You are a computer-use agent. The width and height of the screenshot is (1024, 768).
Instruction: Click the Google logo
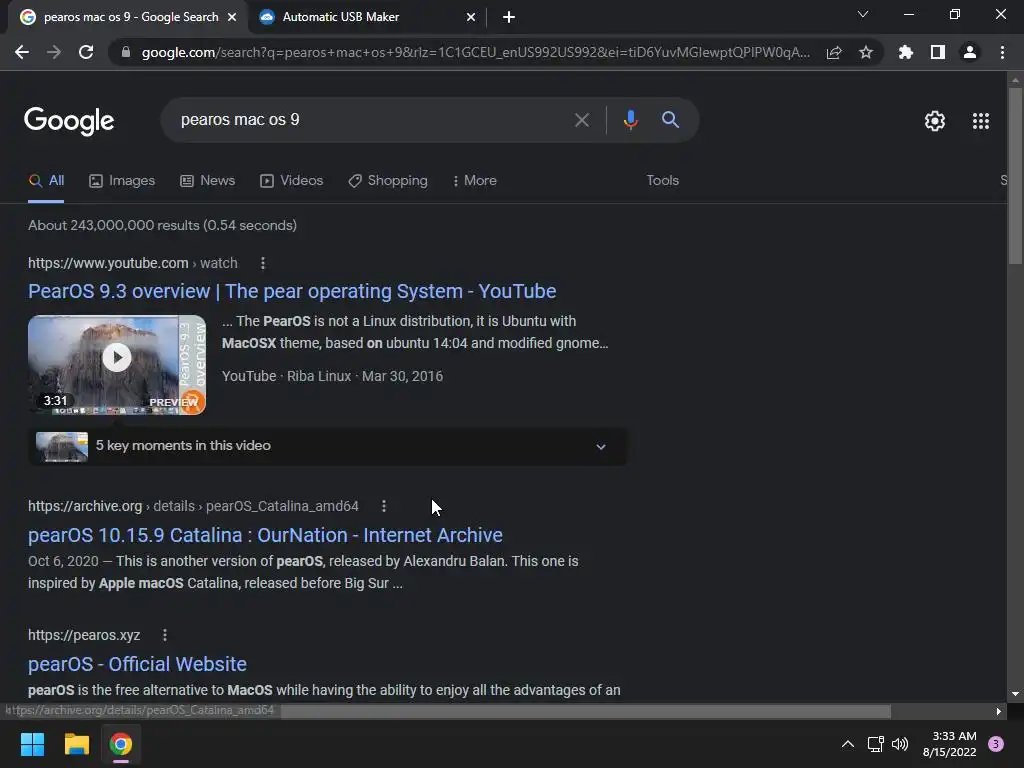pyautogui.click(x=69, y=121)
